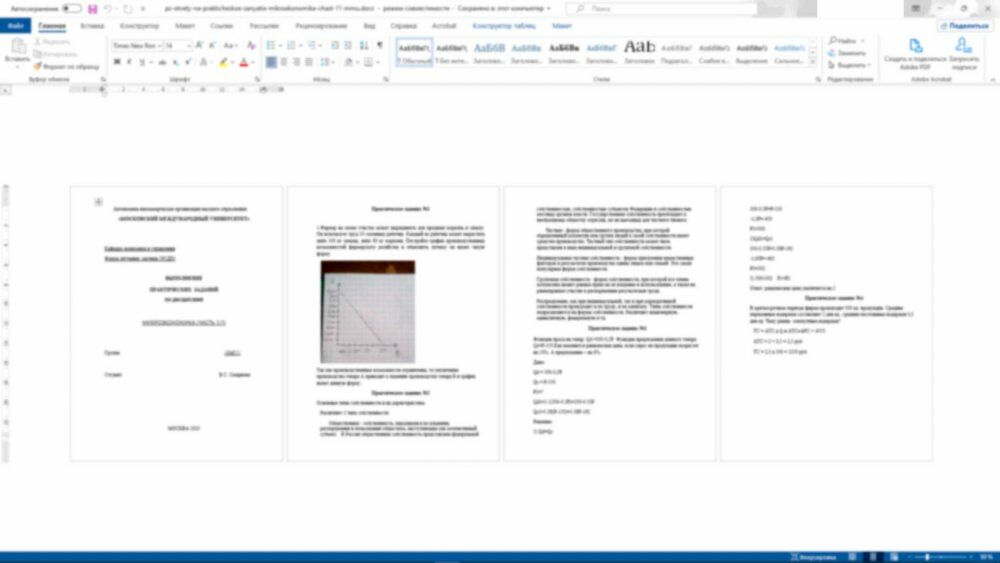
Task: Toggle bold formatting (Ж)
Action: pos(117,62)
